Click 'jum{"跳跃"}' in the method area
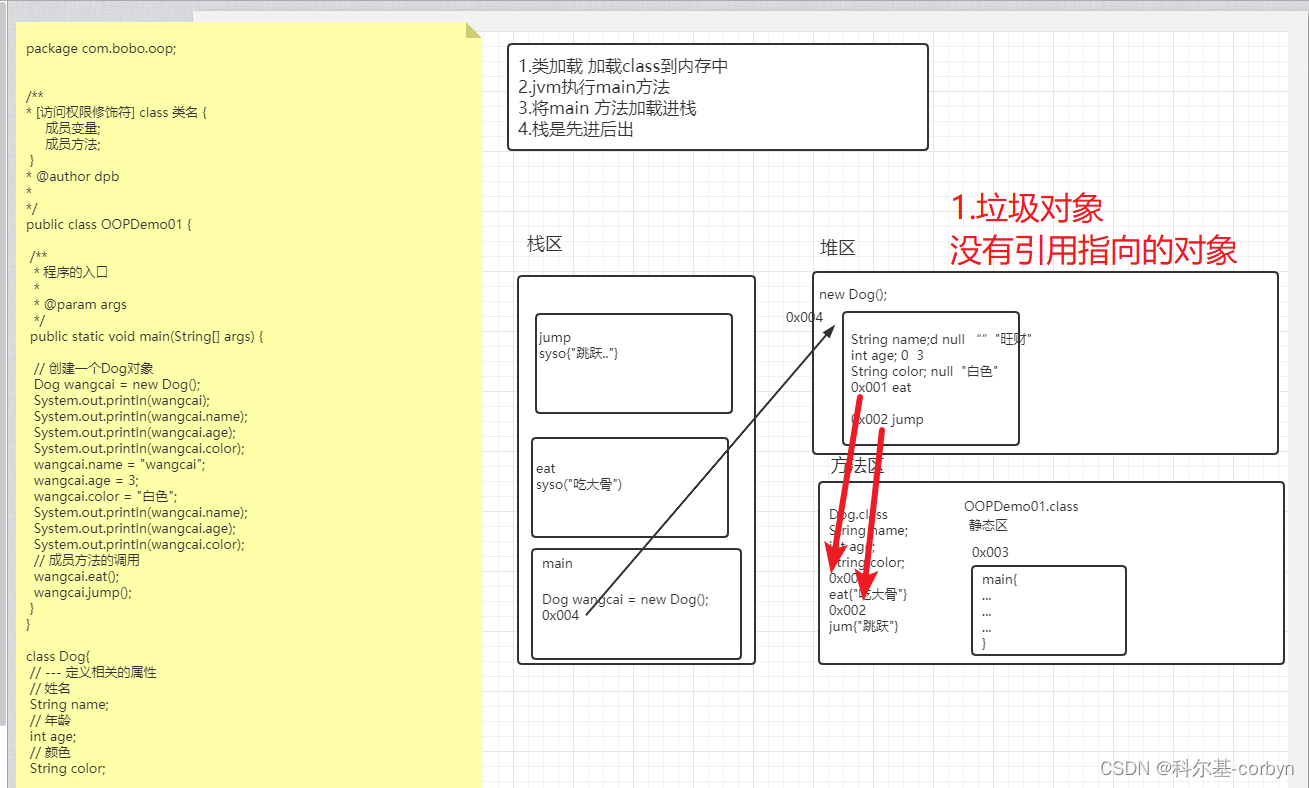This screenshot has width=1309, height=788. pos(864,626)
